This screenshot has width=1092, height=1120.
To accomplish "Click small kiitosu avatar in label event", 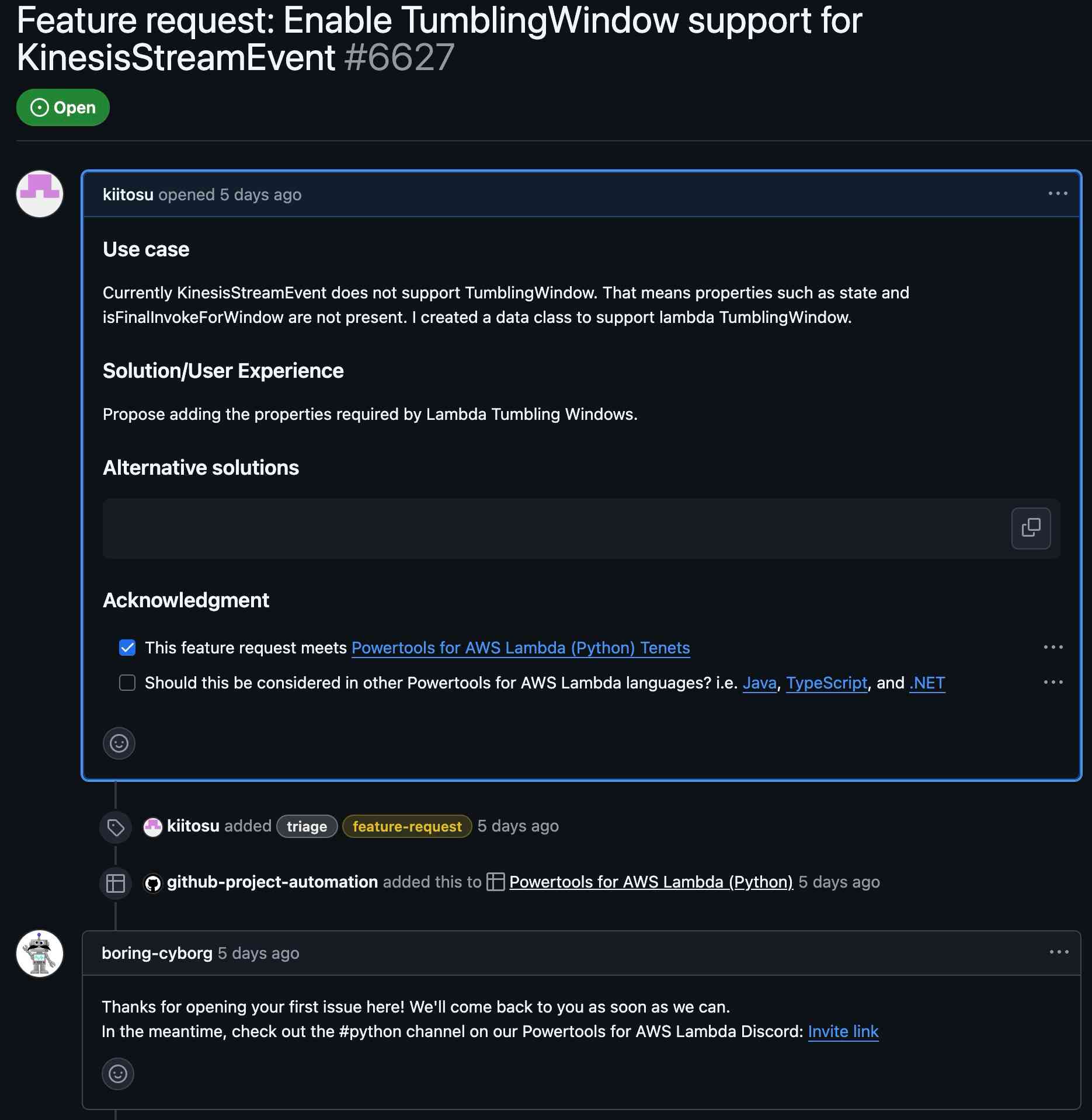I will tap(153, 826).
